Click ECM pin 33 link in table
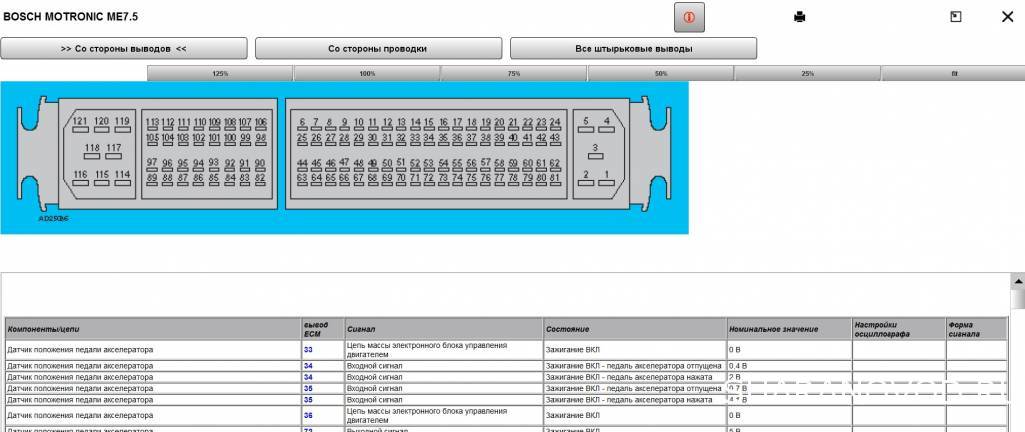The image size is (1025, 432). (x=308, y=349)
